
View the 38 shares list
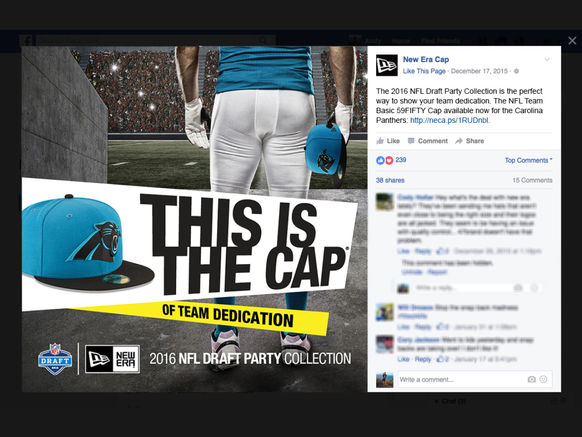(x=390, y=180)
